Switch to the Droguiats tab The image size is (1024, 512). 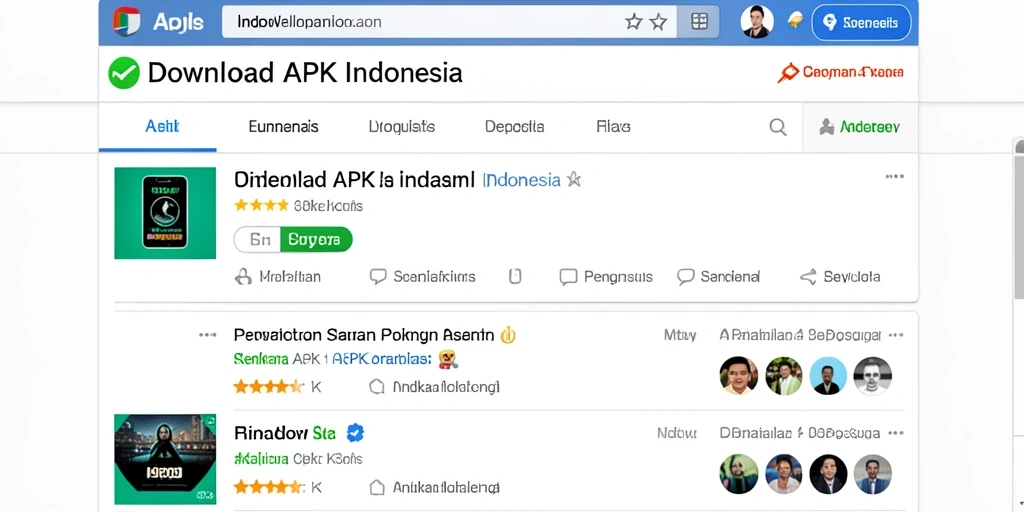[x=402, y=127]
